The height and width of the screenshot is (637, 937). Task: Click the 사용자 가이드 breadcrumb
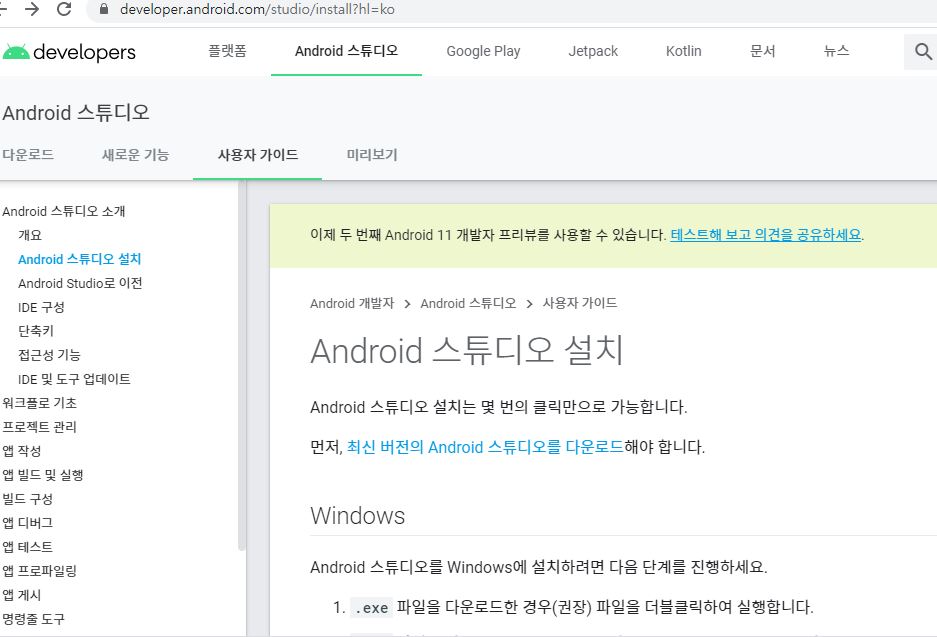[x=580, y=303]
